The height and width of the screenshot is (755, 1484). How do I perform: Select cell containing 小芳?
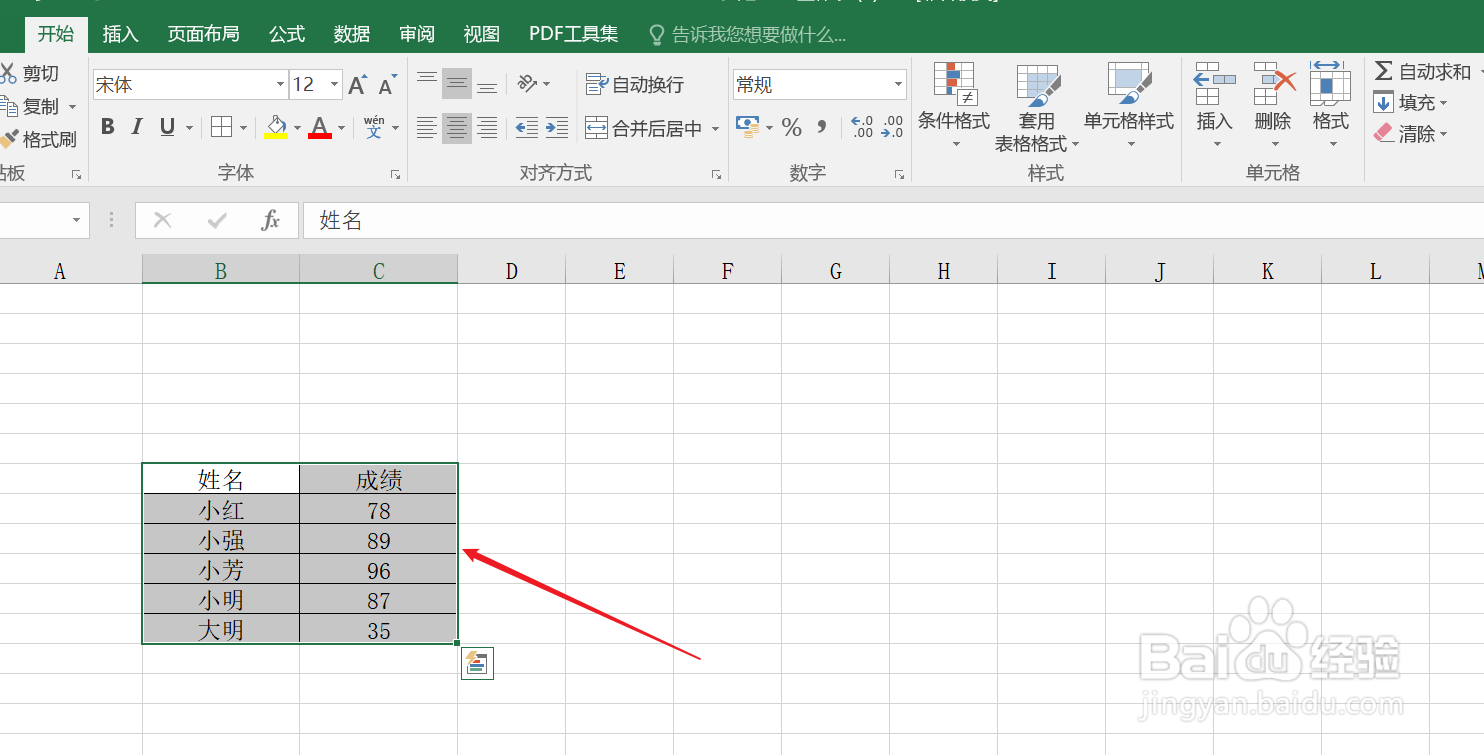click(221, 571)
